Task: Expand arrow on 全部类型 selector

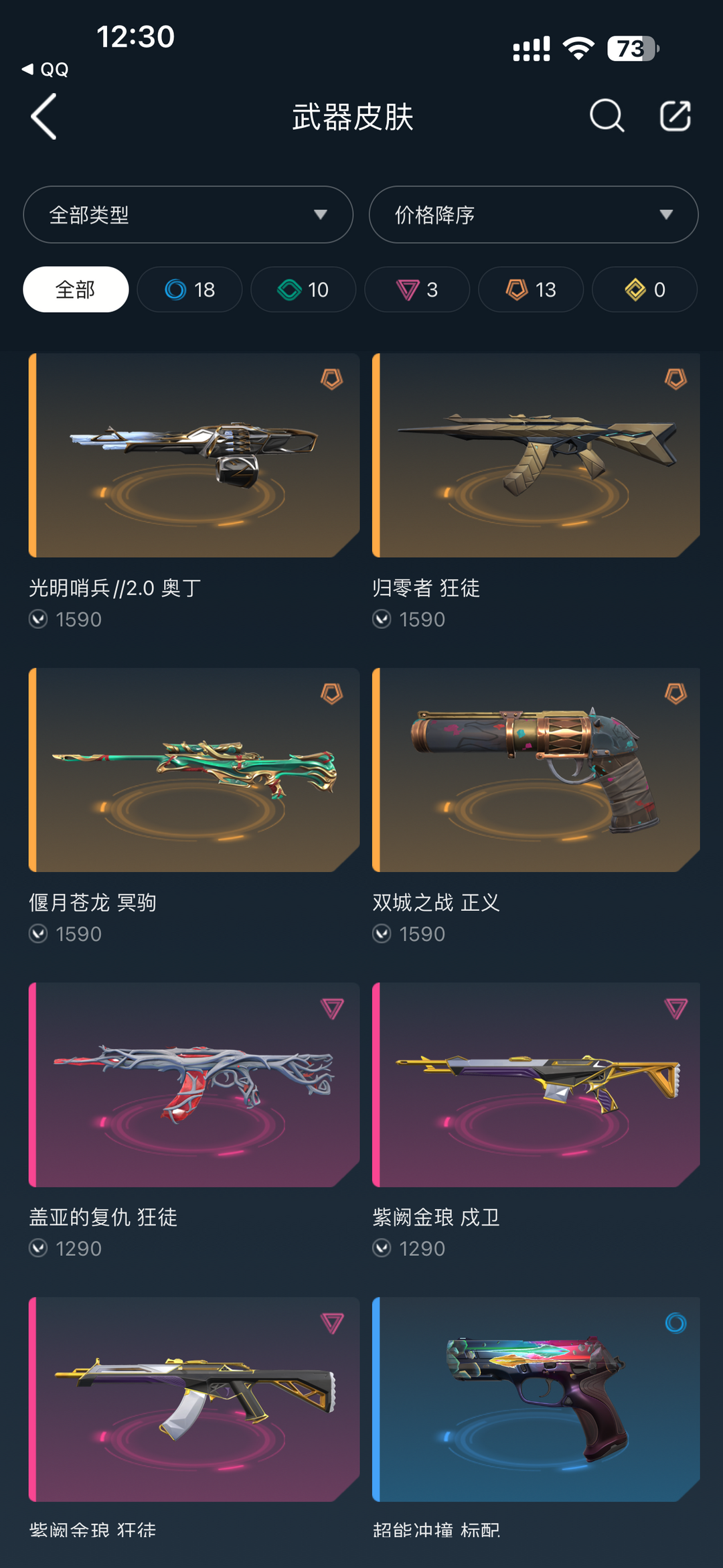Action: [x=321, y=214]
